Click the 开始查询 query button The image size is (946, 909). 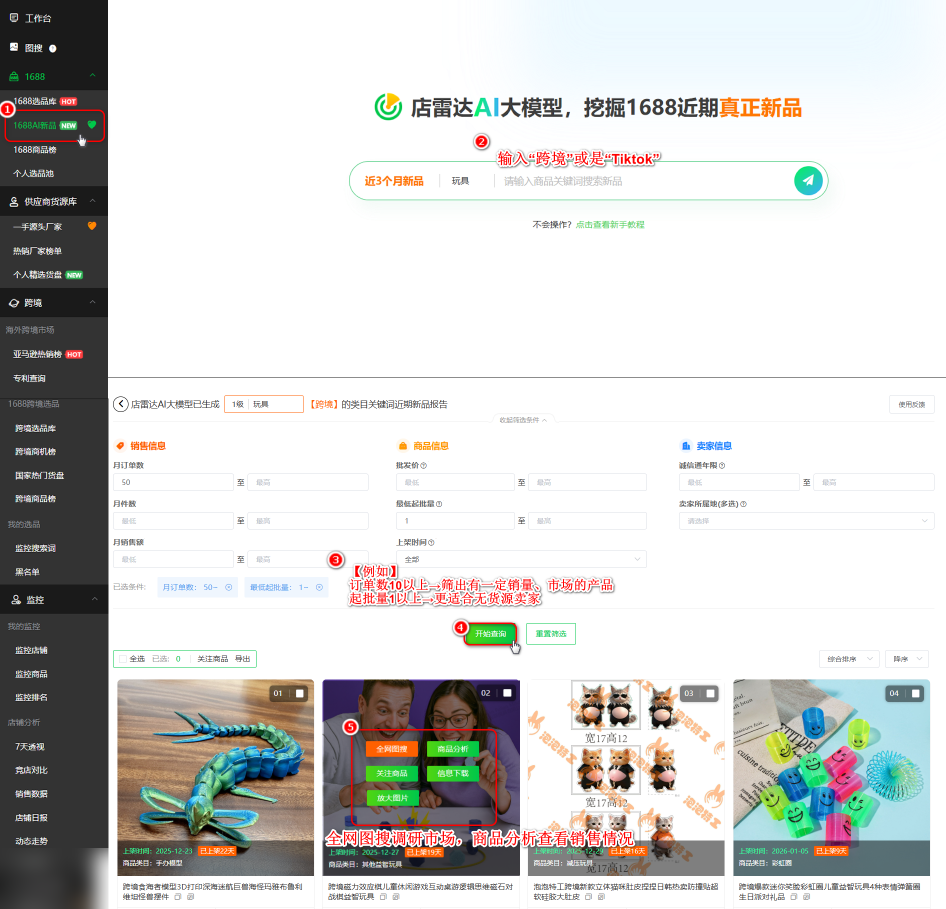[489, 635]
